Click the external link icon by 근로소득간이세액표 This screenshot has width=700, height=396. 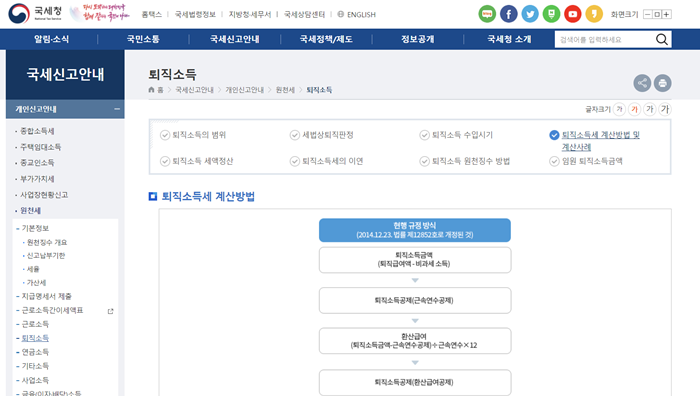(111, 311)
